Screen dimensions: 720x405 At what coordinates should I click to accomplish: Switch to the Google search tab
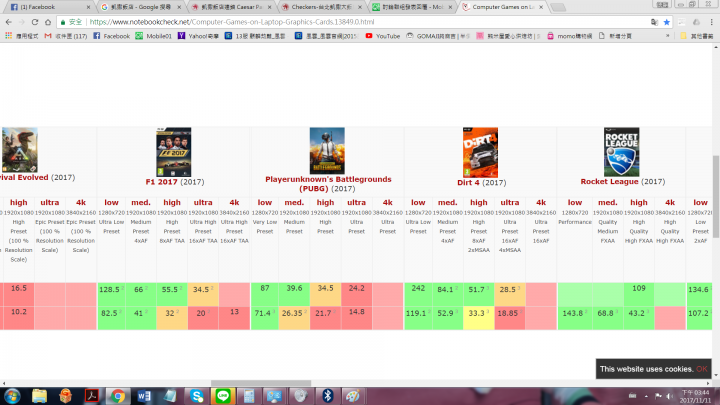(139, 7)
